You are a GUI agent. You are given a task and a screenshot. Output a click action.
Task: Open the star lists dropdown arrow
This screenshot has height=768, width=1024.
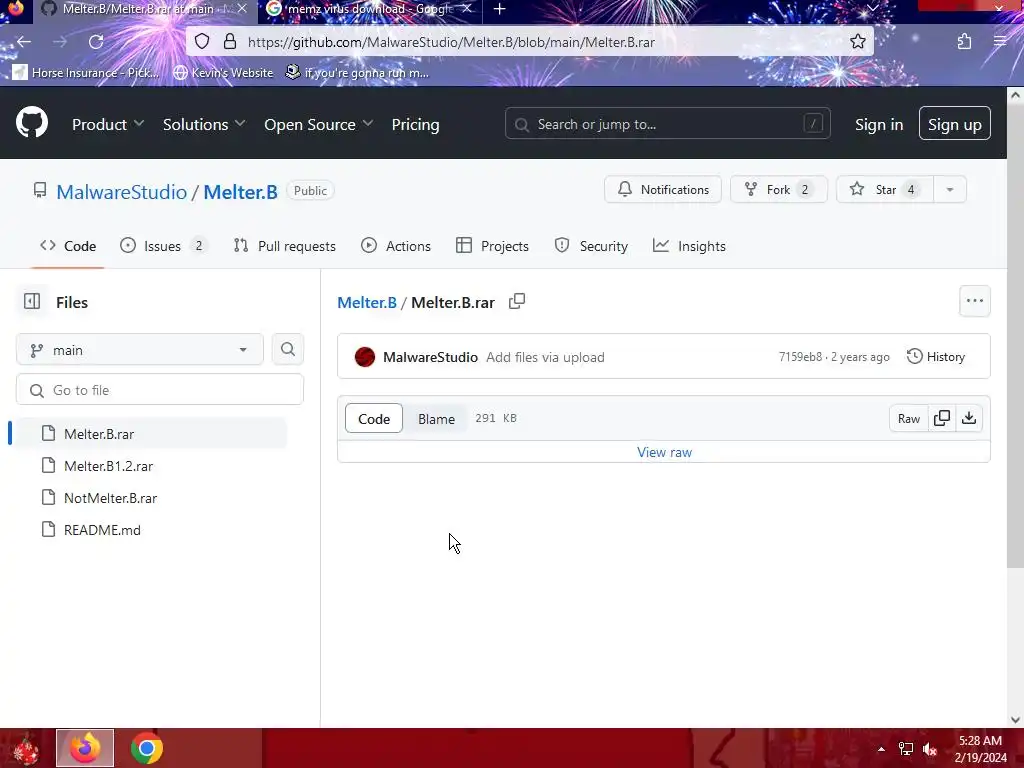[x=950, y=189]
